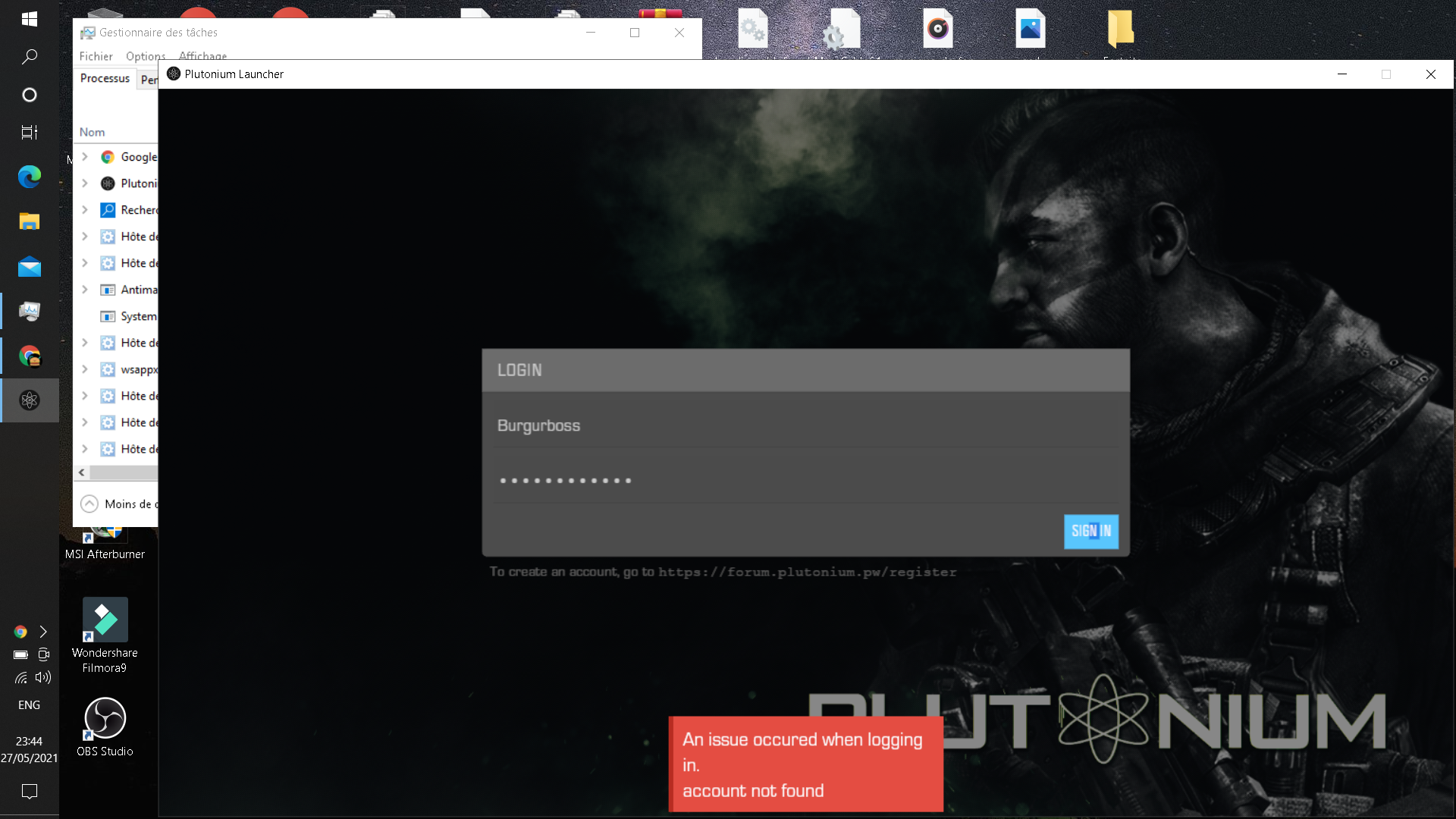1456x819 pixels.
Task: Show hidden tray icons chevron
Action: tap(43, 632)
